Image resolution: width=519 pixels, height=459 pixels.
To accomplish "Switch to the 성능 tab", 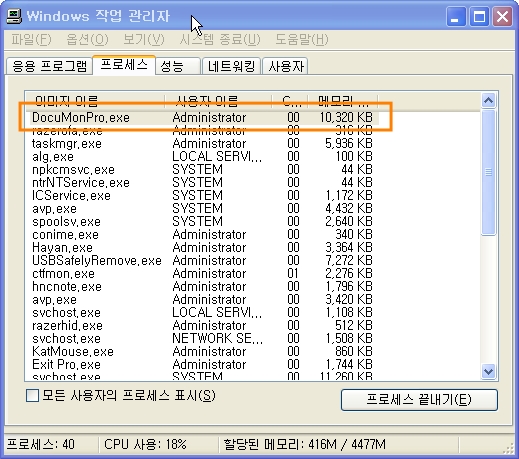I will coord(178,66).
